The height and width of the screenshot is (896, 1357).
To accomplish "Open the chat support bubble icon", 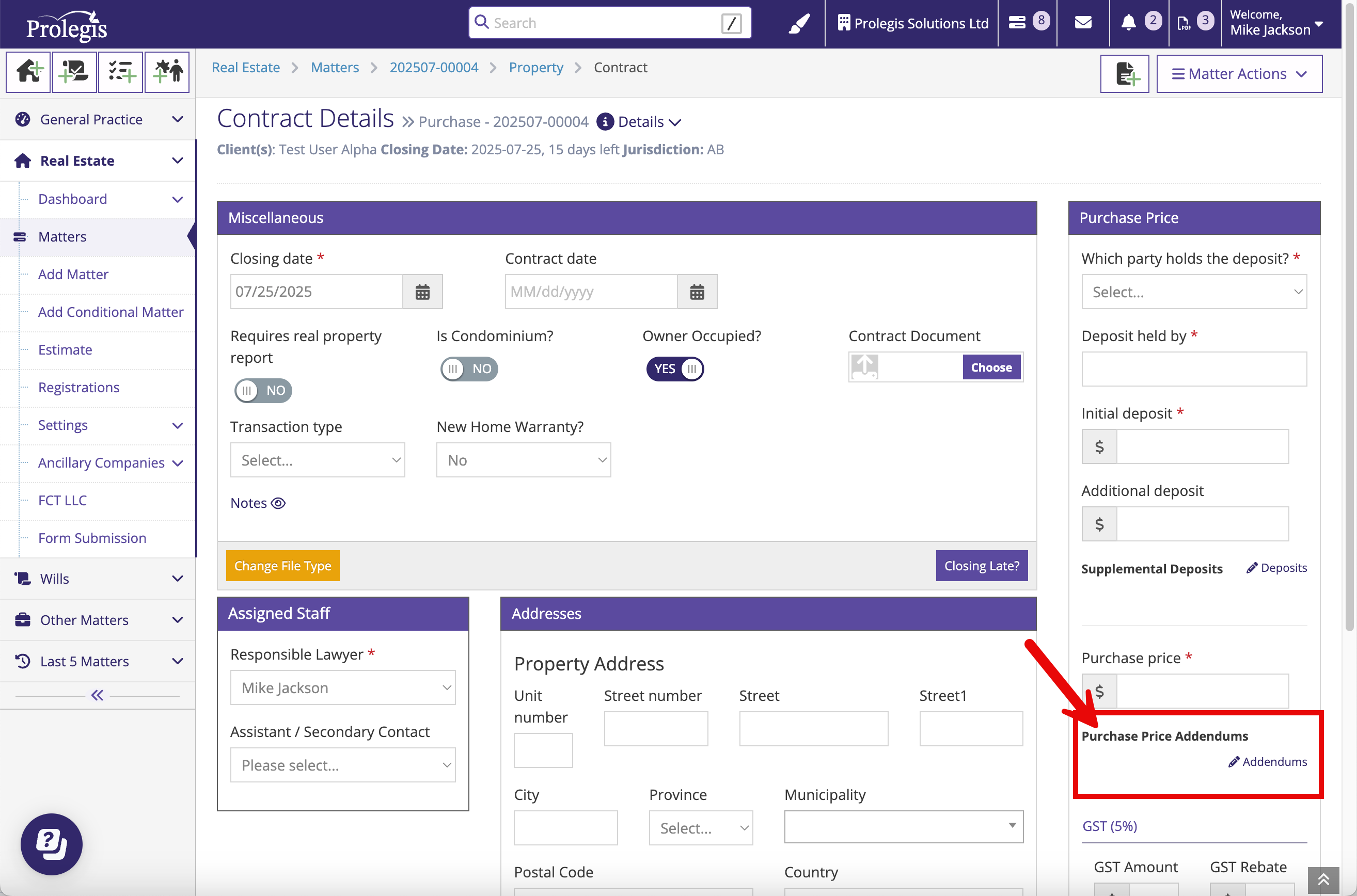I will pos(52,843).
